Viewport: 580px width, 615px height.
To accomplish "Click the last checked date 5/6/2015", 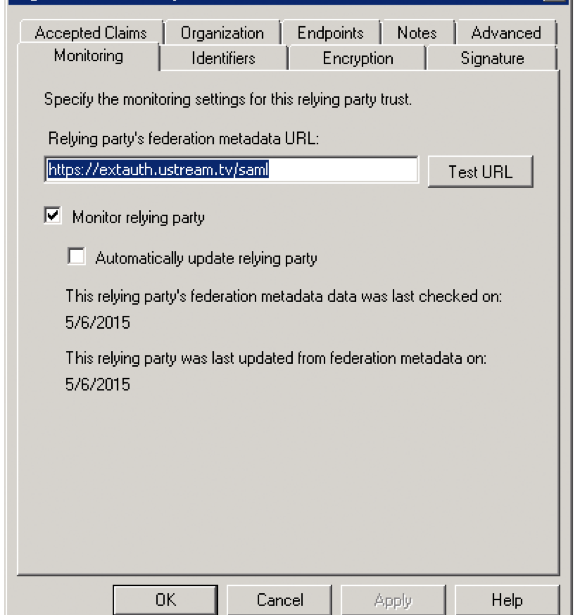I will pyautogui.click(x=98, y=322).
